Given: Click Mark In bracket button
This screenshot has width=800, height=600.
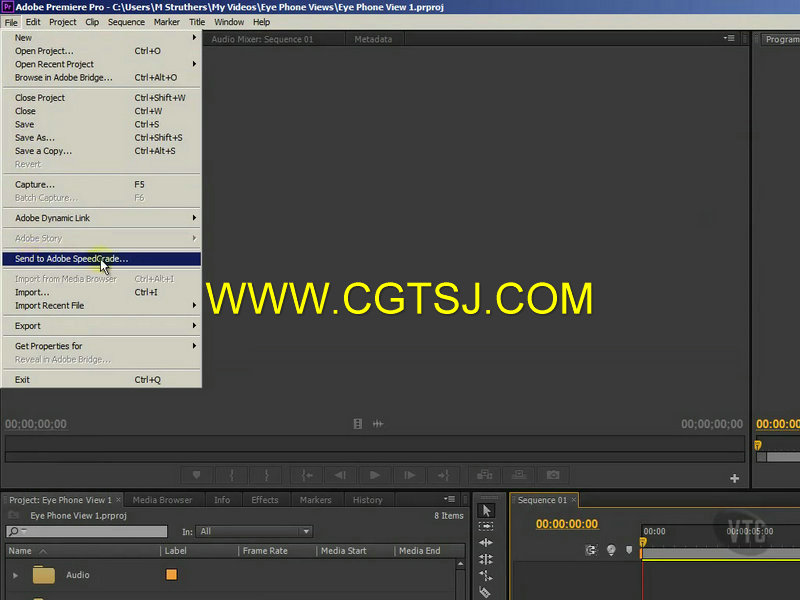Looking at the screenshot, I should (232, 476).
